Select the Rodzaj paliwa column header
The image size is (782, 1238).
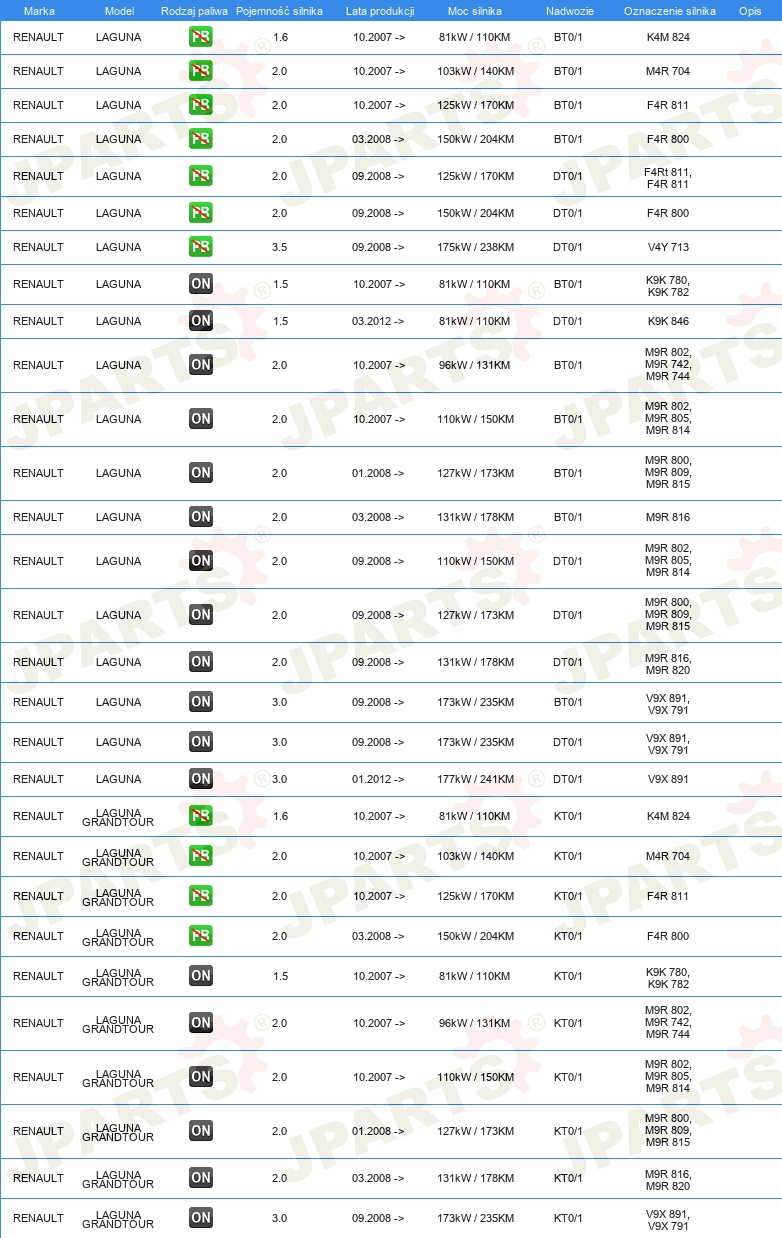pos(195,11)
